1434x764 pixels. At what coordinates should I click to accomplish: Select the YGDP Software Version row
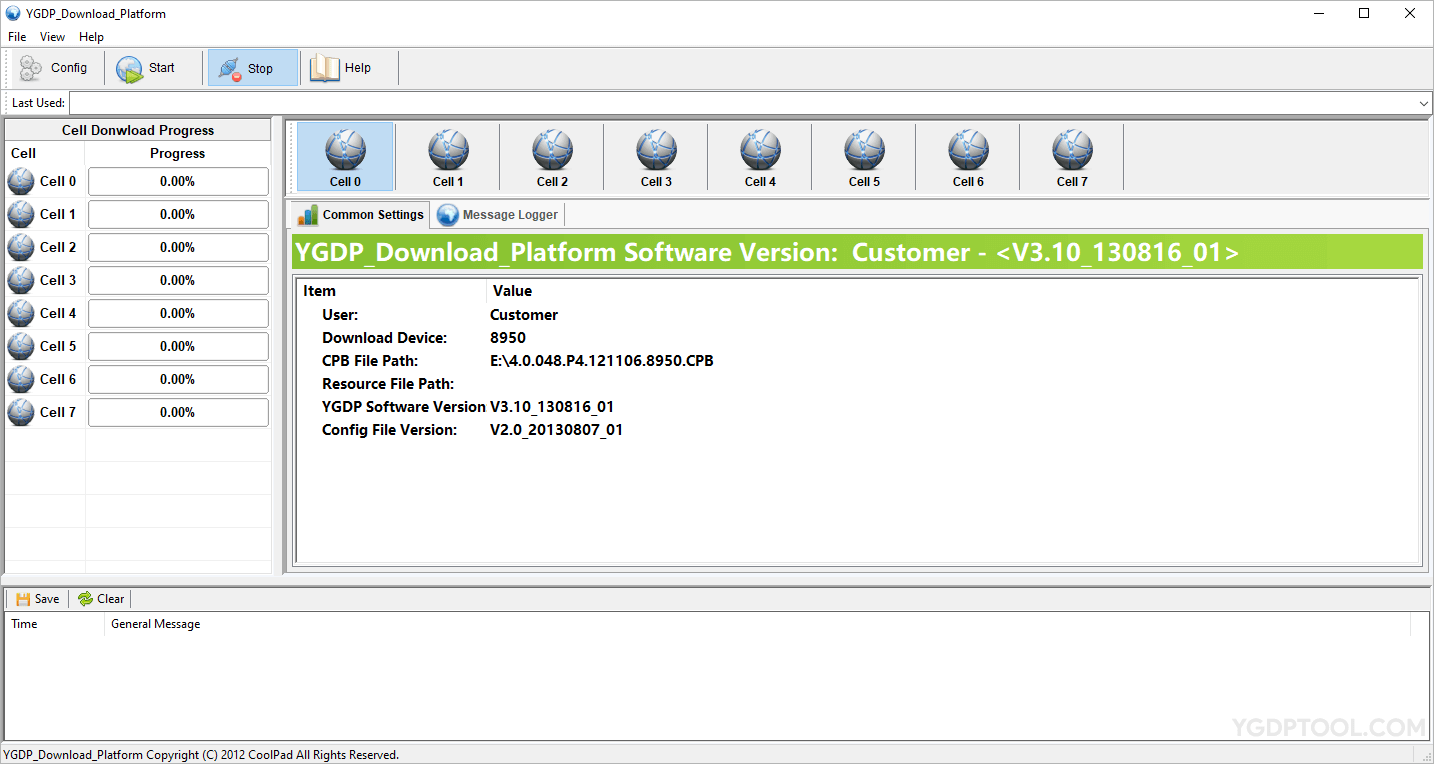click(857, 407)
